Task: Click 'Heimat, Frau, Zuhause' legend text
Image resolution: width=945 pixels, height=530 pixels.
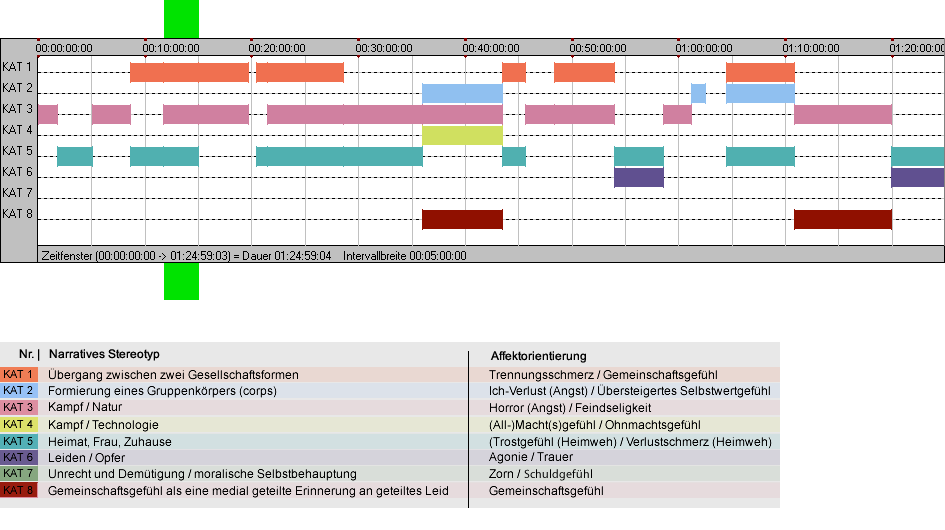Action: [x=110, y=441]
